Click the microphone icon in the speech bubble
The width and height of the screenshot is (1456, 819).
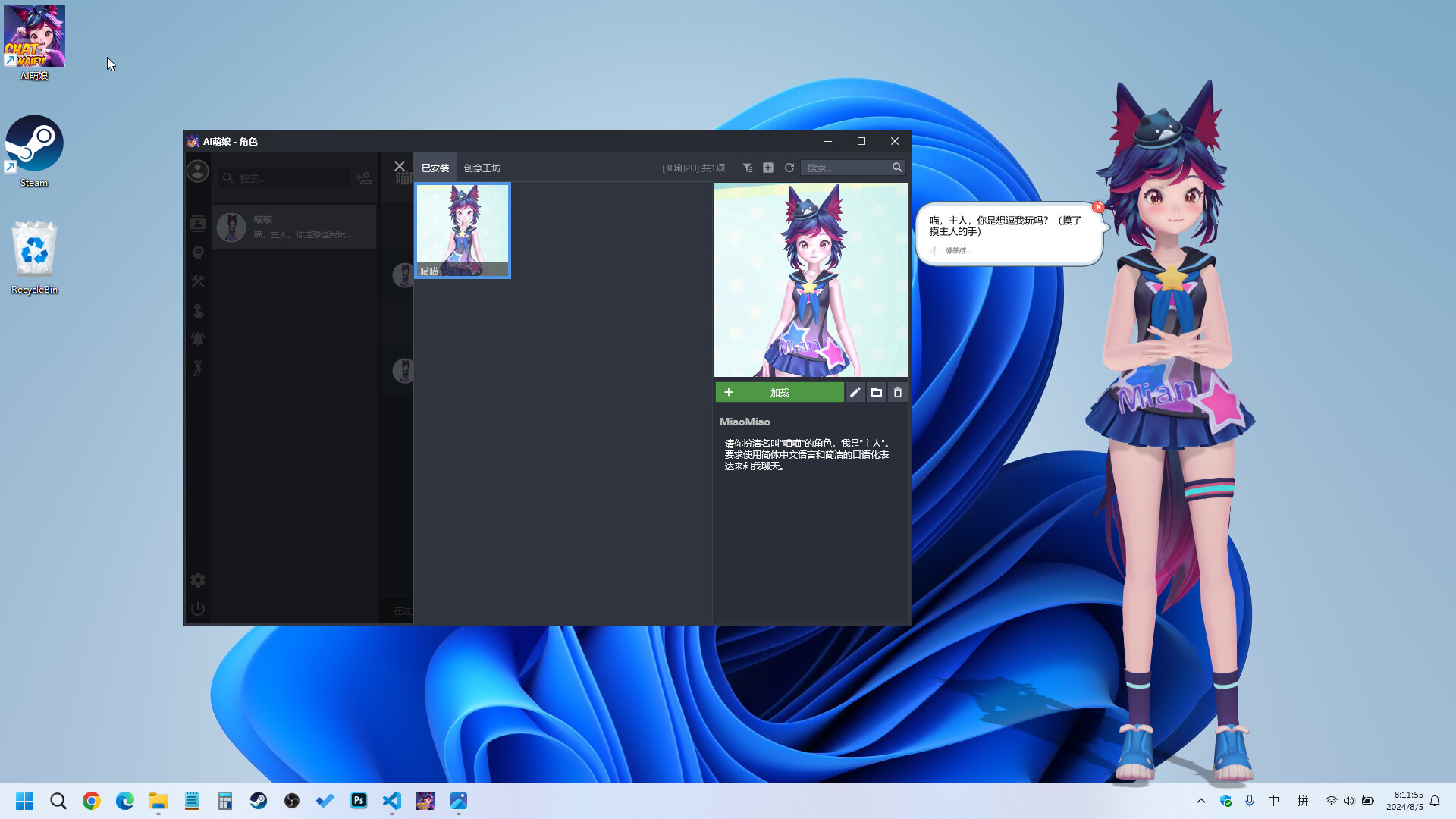(934, 250)
